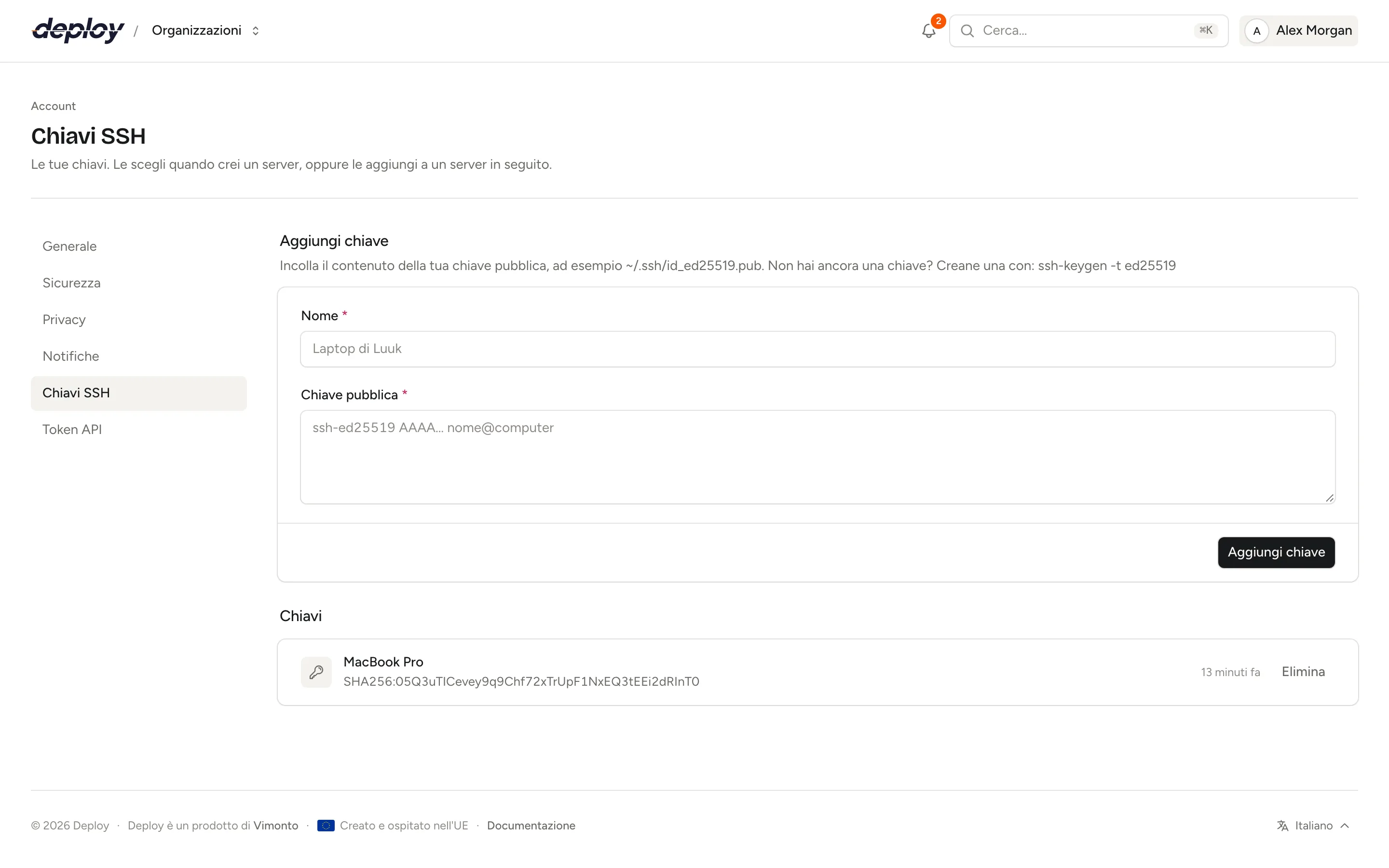The width and height of the screenshot is (1389, 868).
Task: Click the 'Account' breadcrumb label
Action: point(54,106)
